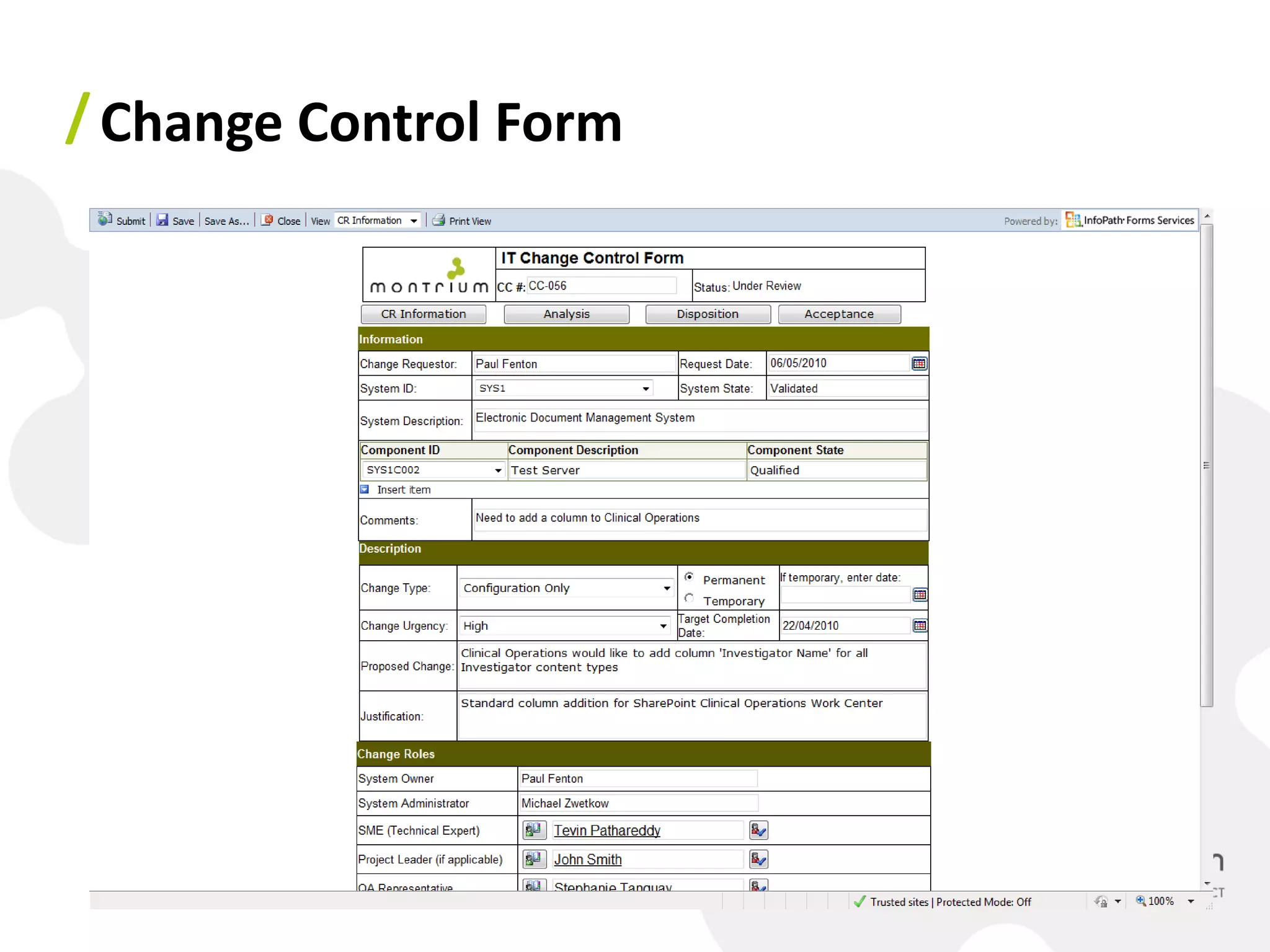Open the protected mode dropdown arrow
Viewport: 1270px width, 952px height.
pos(1117,901)
